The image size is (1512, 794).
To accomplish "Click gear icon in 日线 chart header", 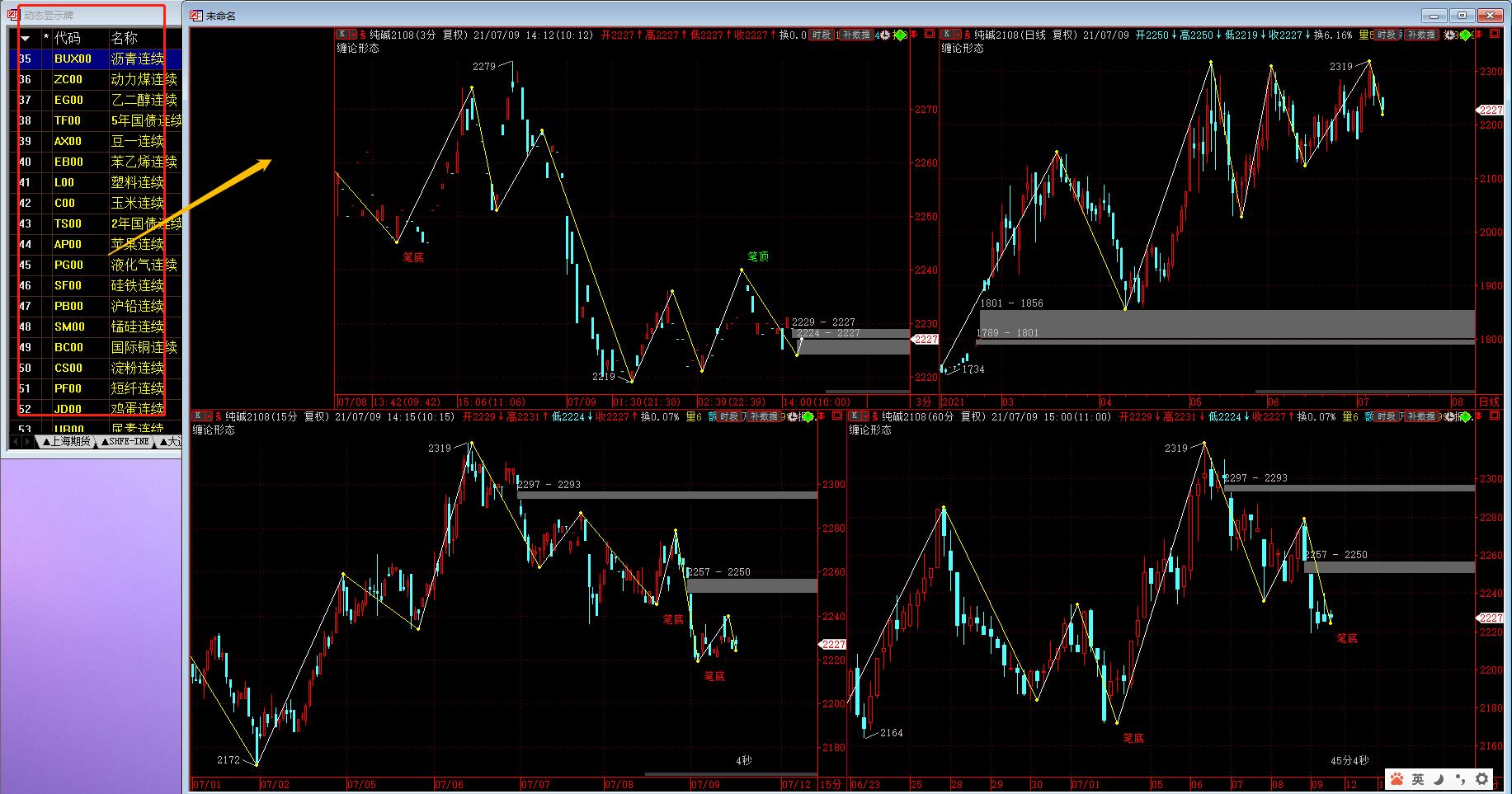I will coord(1450,35).
